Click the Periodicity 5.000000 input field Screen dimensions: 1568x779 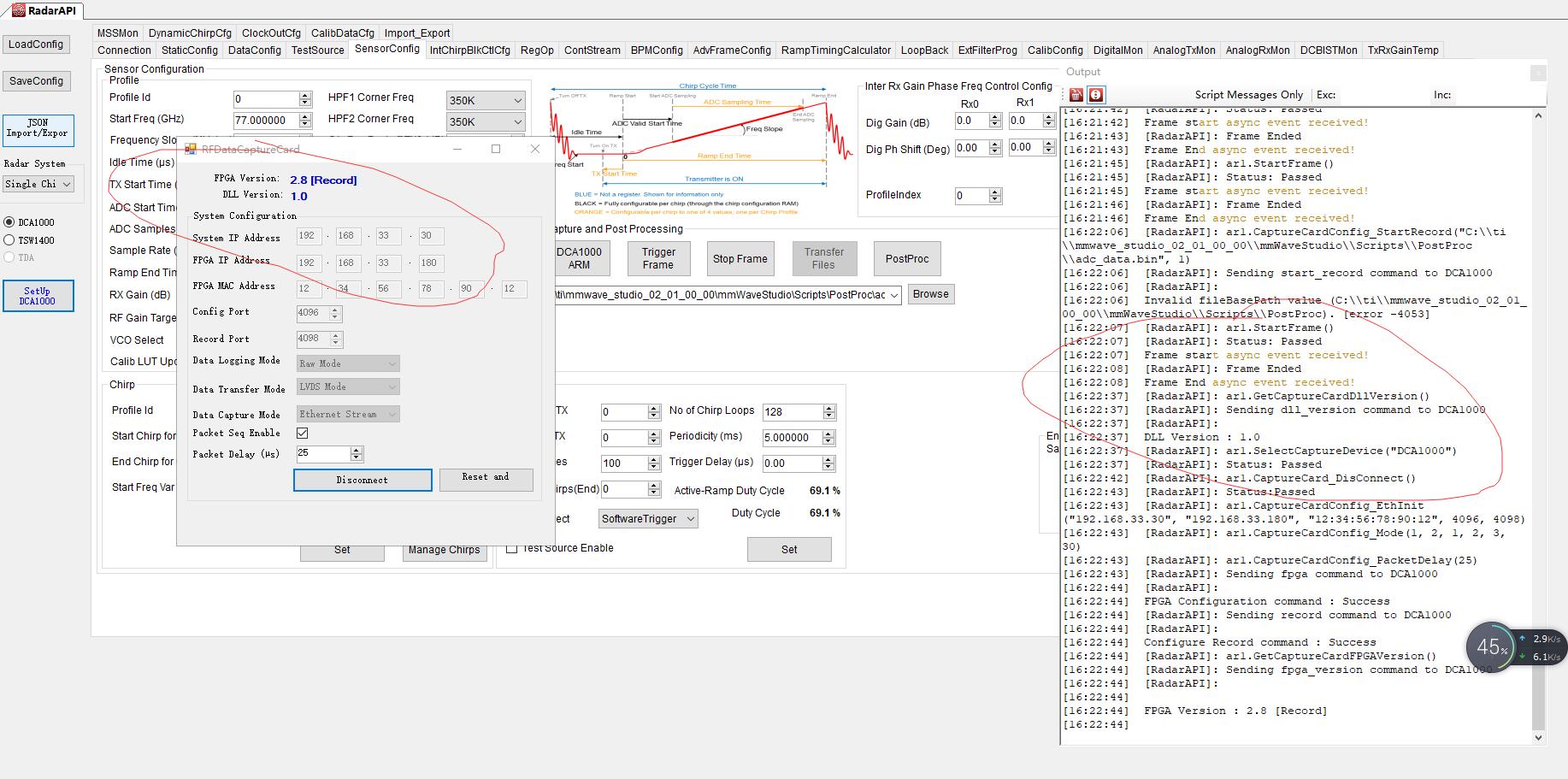tap(793, 438)
